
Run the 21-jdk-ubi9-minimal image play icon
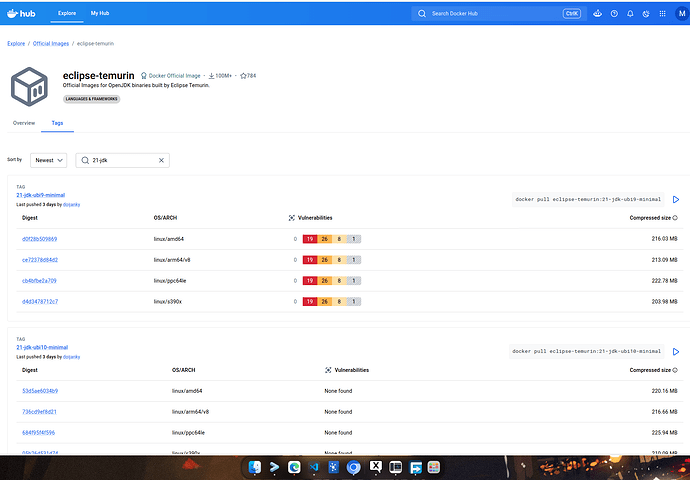pos(676,199)
